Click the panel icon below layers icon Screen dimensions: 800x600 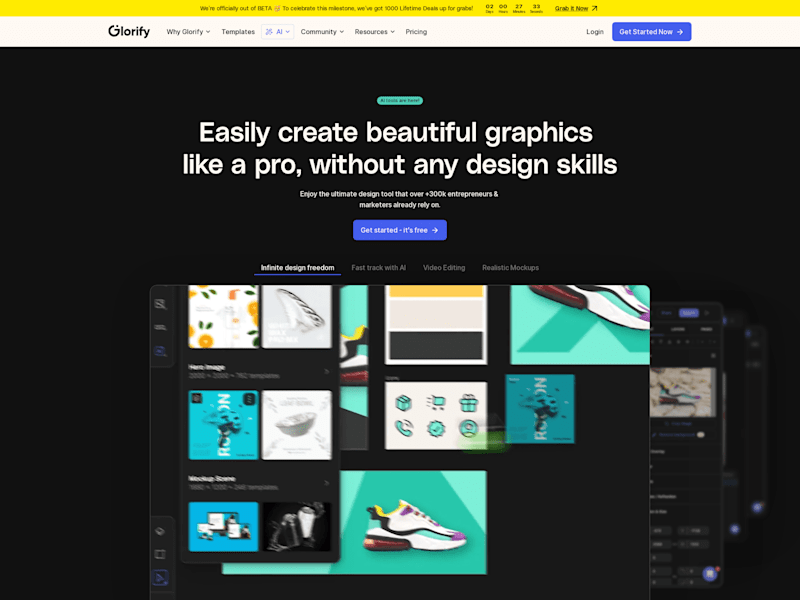point(160,554)
